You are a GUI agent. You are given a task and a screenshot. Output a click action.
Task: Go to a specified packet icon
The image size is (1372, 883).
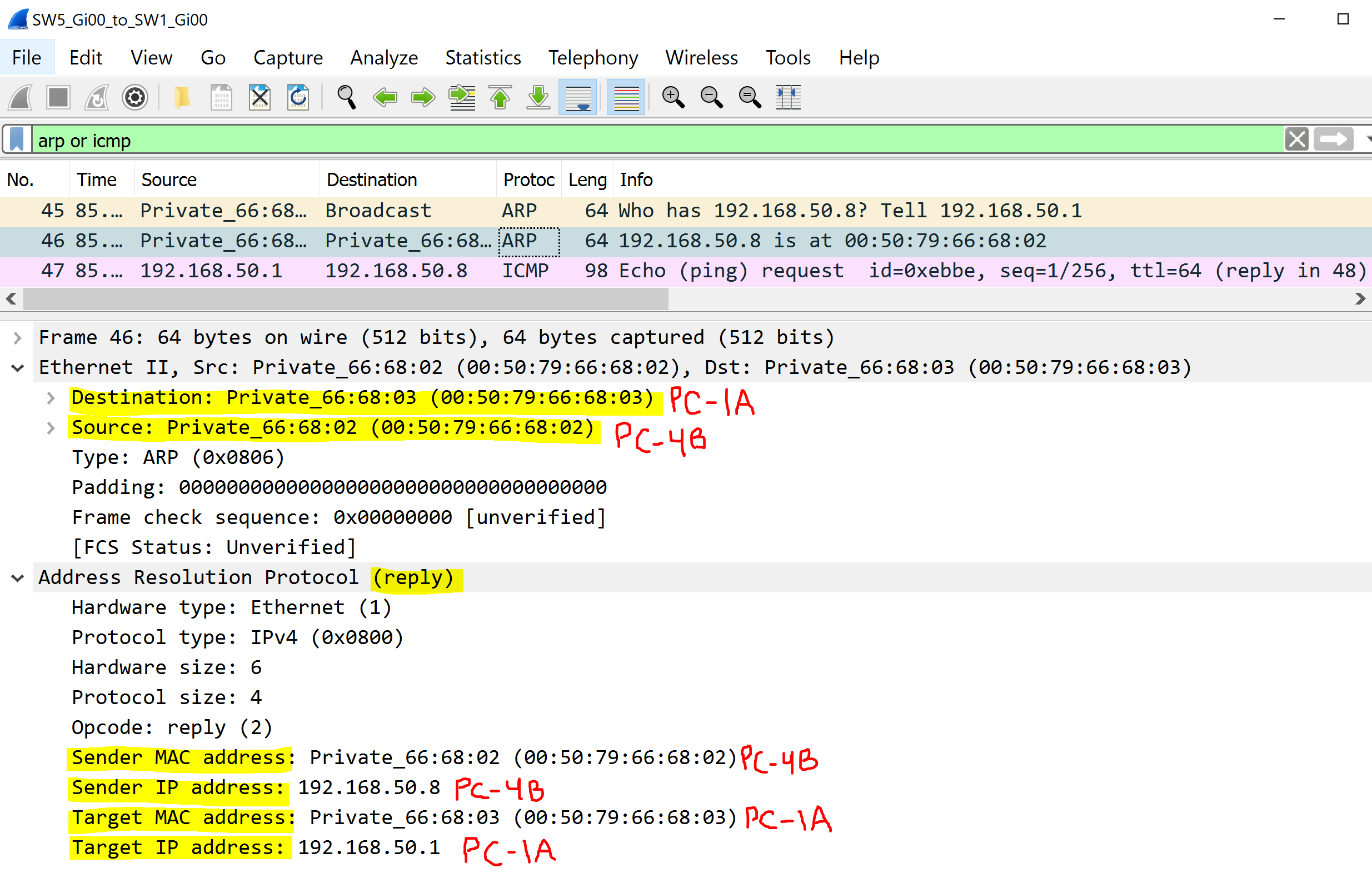462,97
